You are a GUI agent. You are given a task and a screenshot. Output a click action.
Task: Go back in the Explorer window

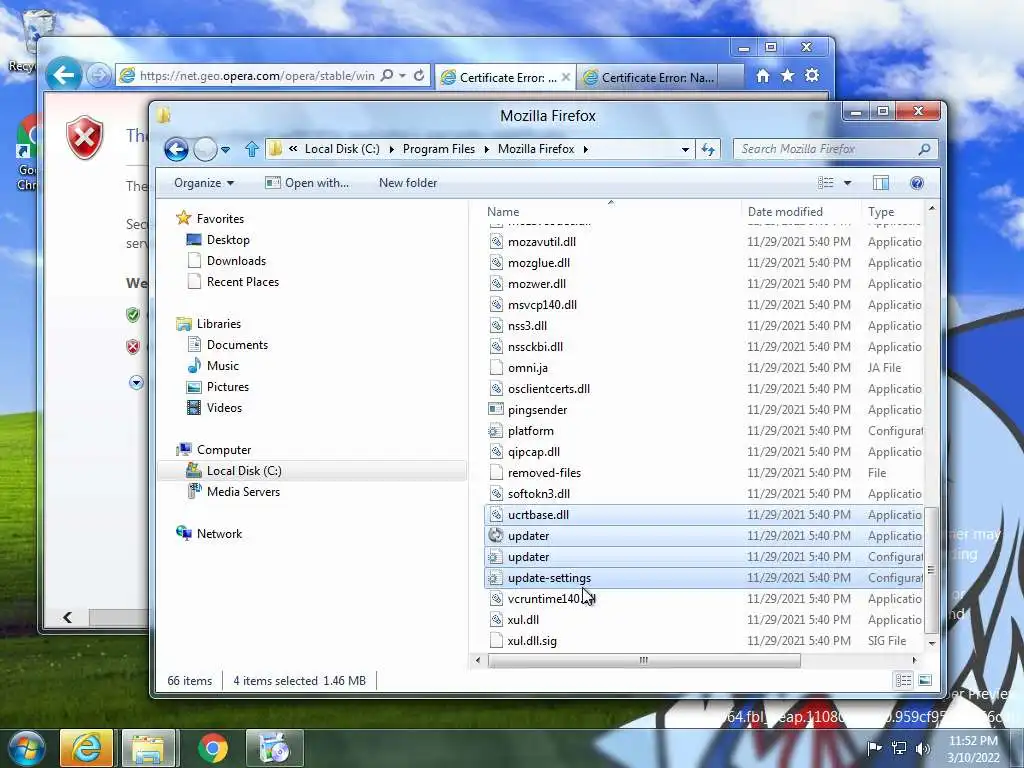pyautogui.click(x=176, y=150)
